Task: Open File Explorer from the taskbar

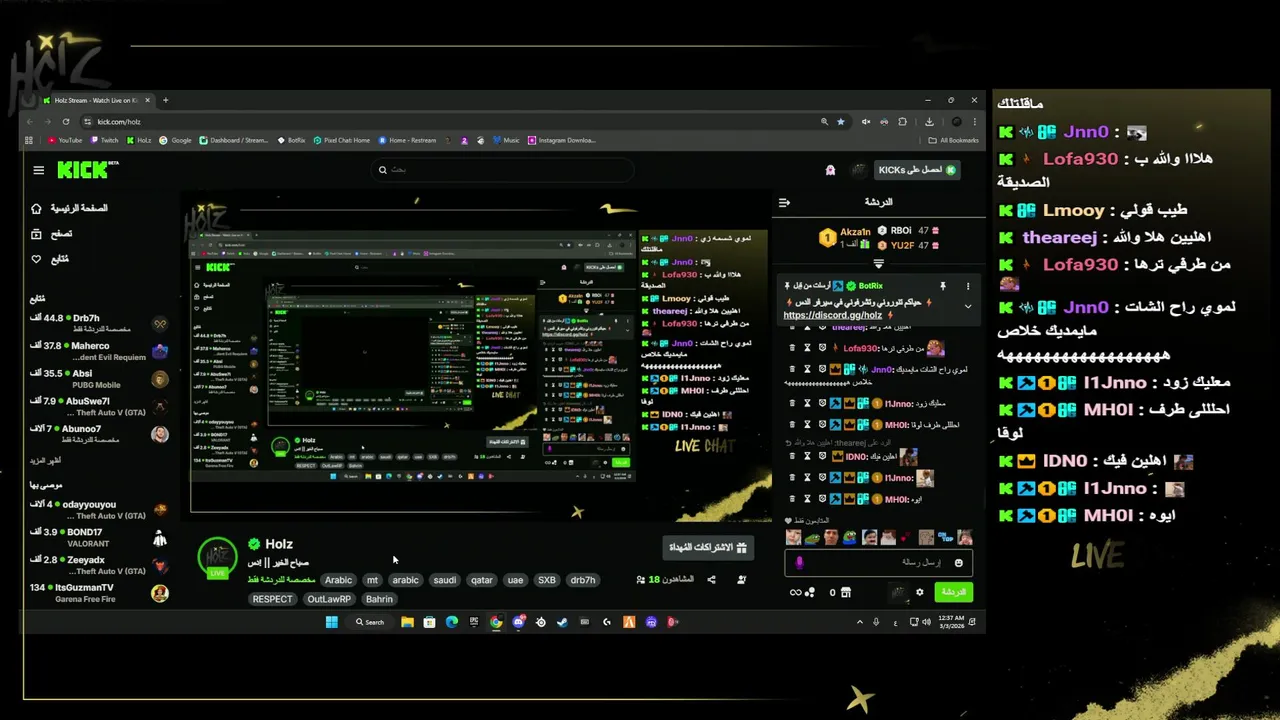Action: click(407, 622)
